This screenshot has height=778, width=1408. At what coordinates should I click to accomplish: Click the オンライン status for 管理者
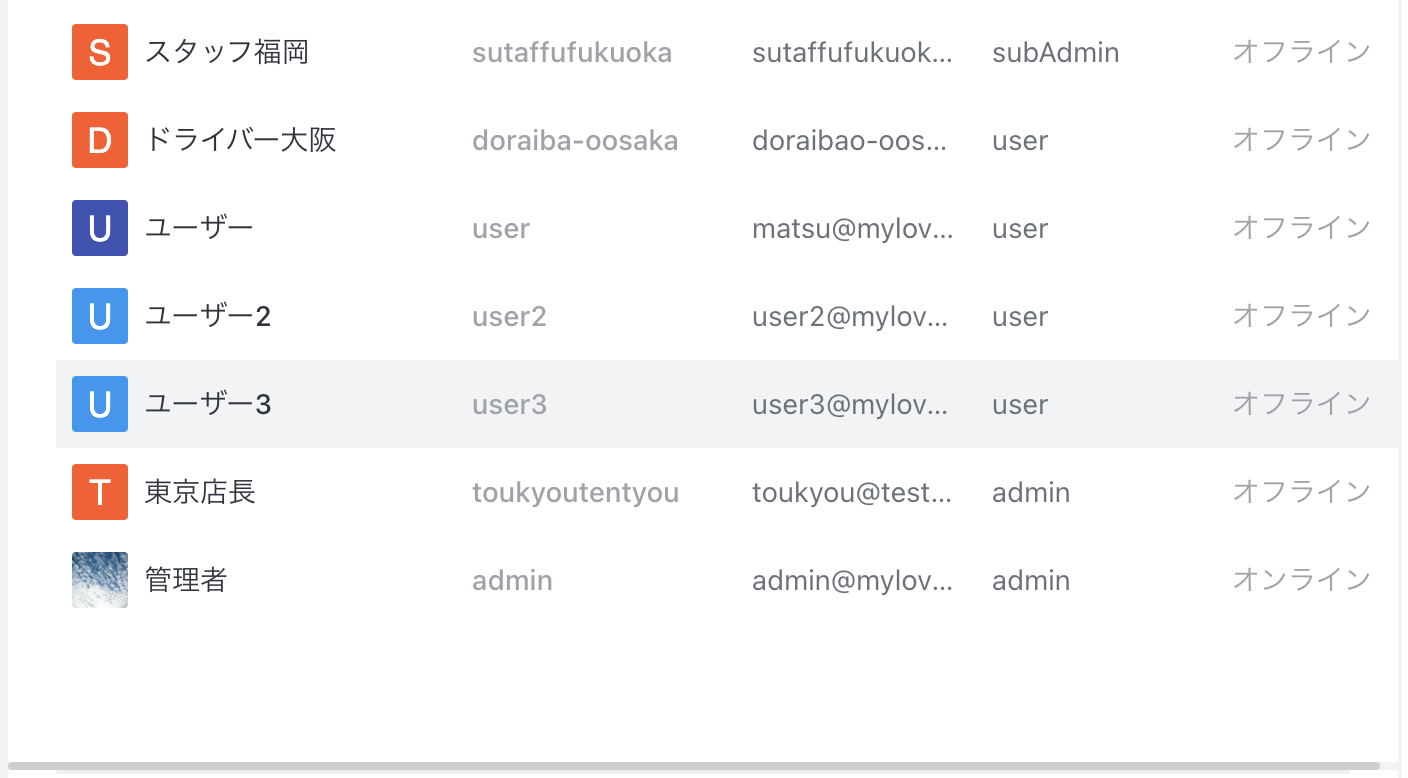(1301, 580)
